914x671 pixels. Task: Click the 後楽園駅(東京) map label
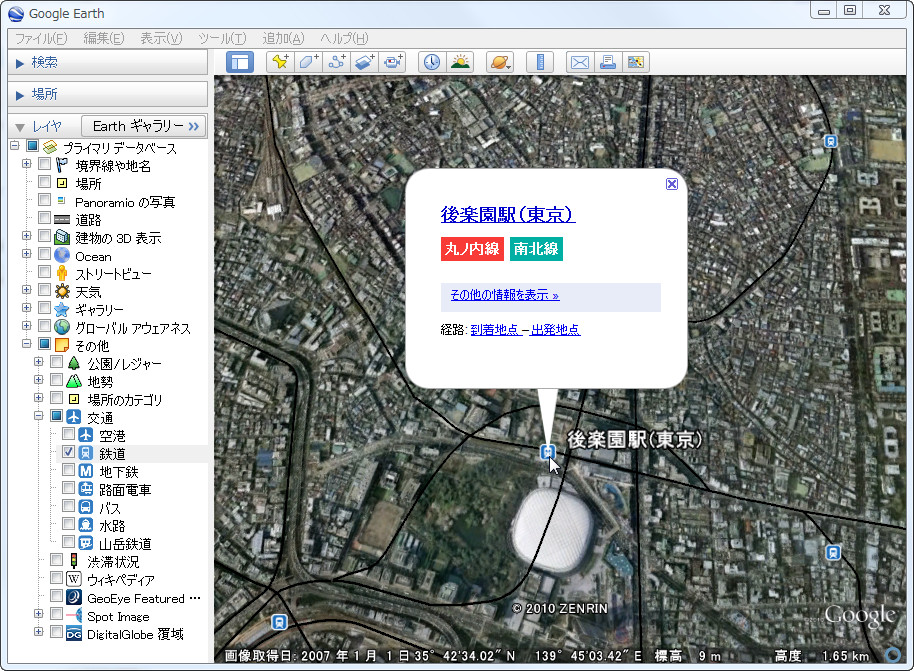(x=635, y=440)
